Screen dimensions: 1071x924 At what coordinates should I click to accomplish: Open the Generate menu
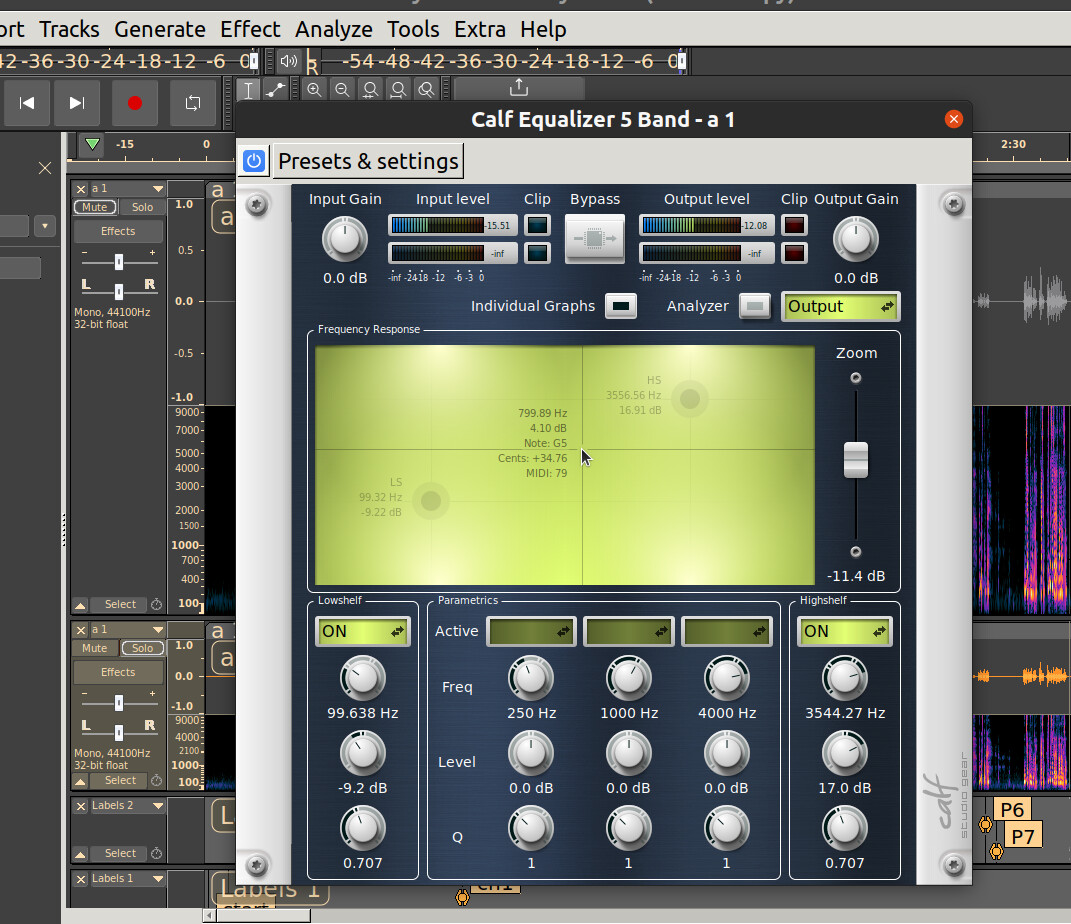(160, 29)
